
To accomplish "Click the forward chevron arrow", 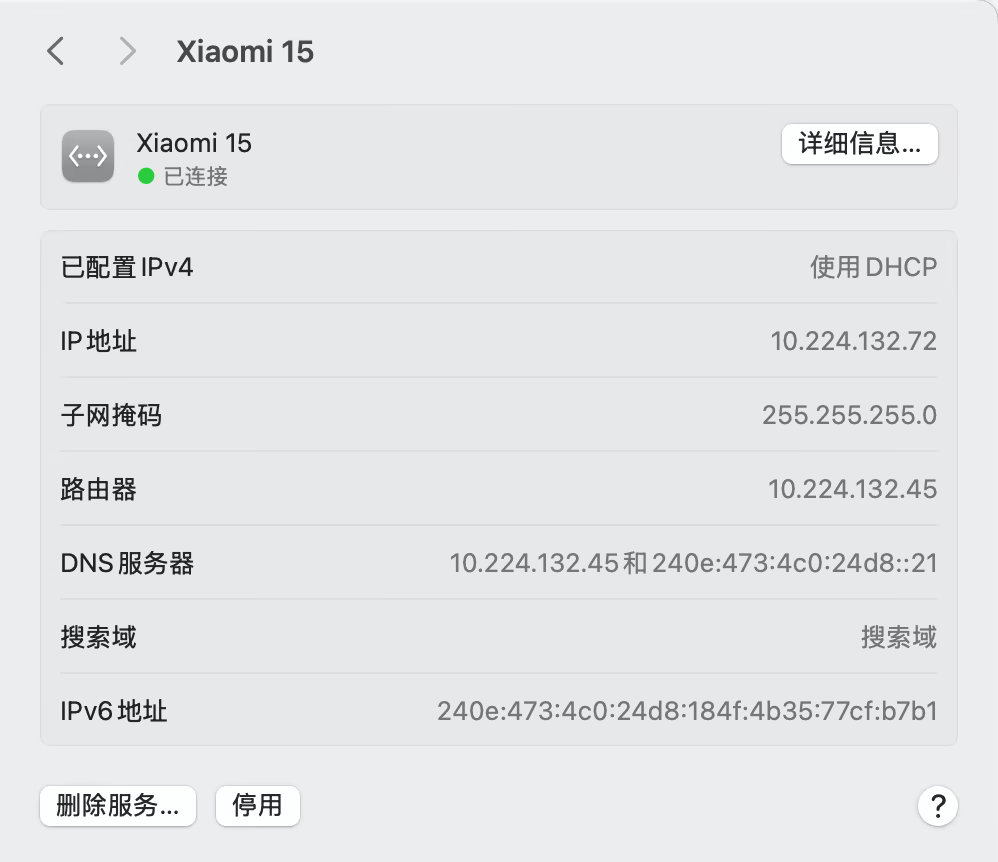I will pyautogui.click(x=127, y=51).
